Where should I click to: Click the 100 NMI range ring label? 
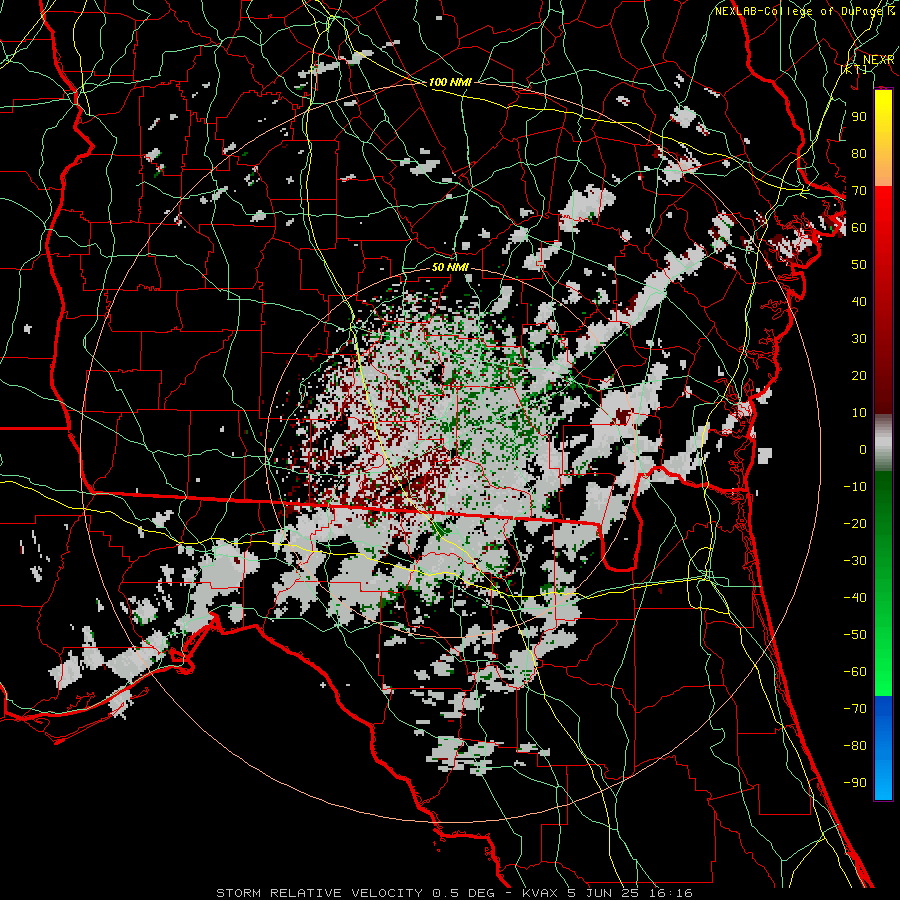[450, 83]
